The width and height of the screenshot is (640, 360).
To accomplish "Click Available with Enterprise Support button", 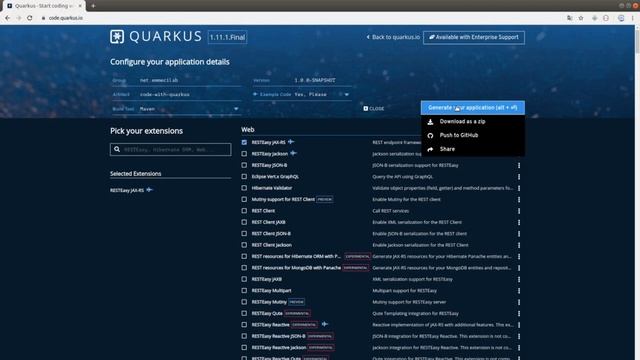I will coord(474,37).
